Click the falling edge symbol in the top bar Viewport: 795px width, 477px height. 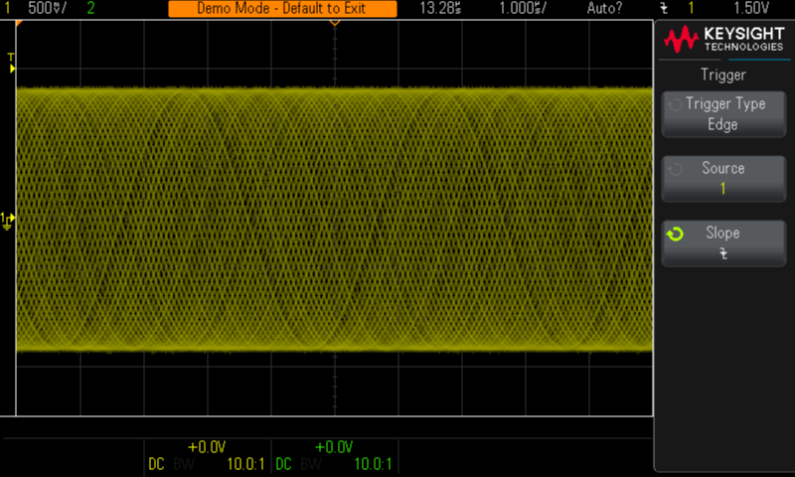(664, 8)
